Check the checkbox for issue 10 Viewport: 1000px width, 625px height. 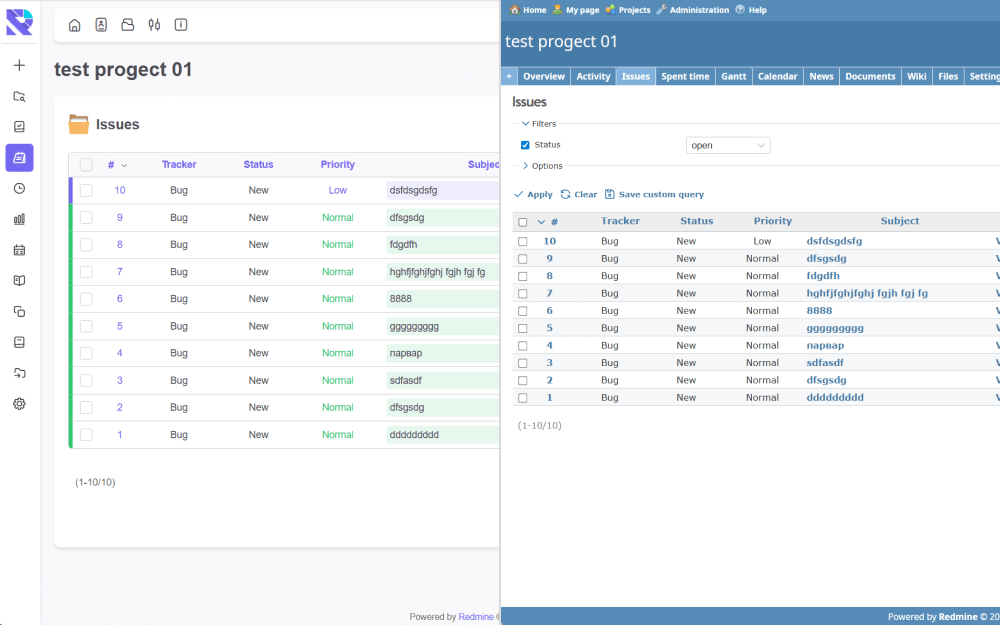[522, 240]
